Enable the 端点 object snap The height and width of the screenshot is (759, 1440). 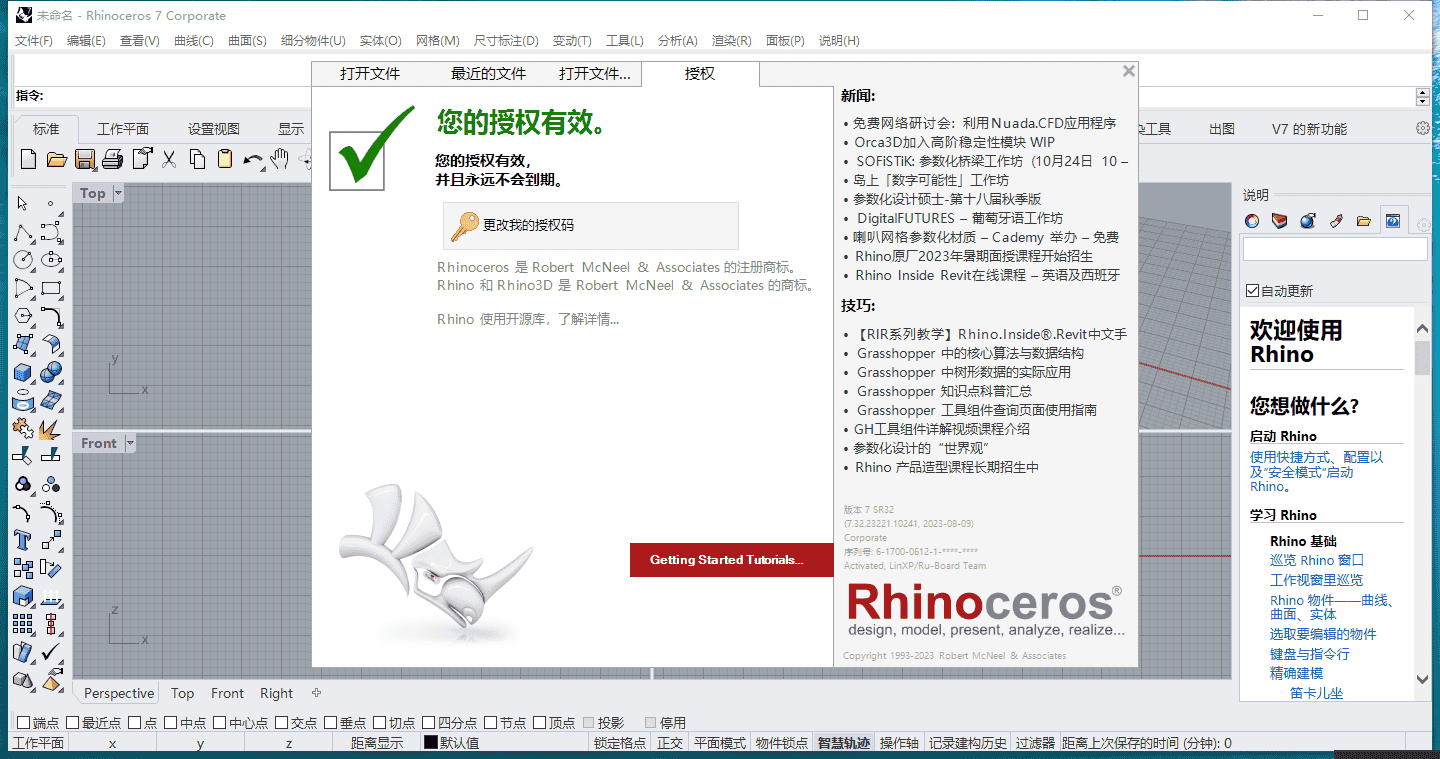tap(23, 722)
